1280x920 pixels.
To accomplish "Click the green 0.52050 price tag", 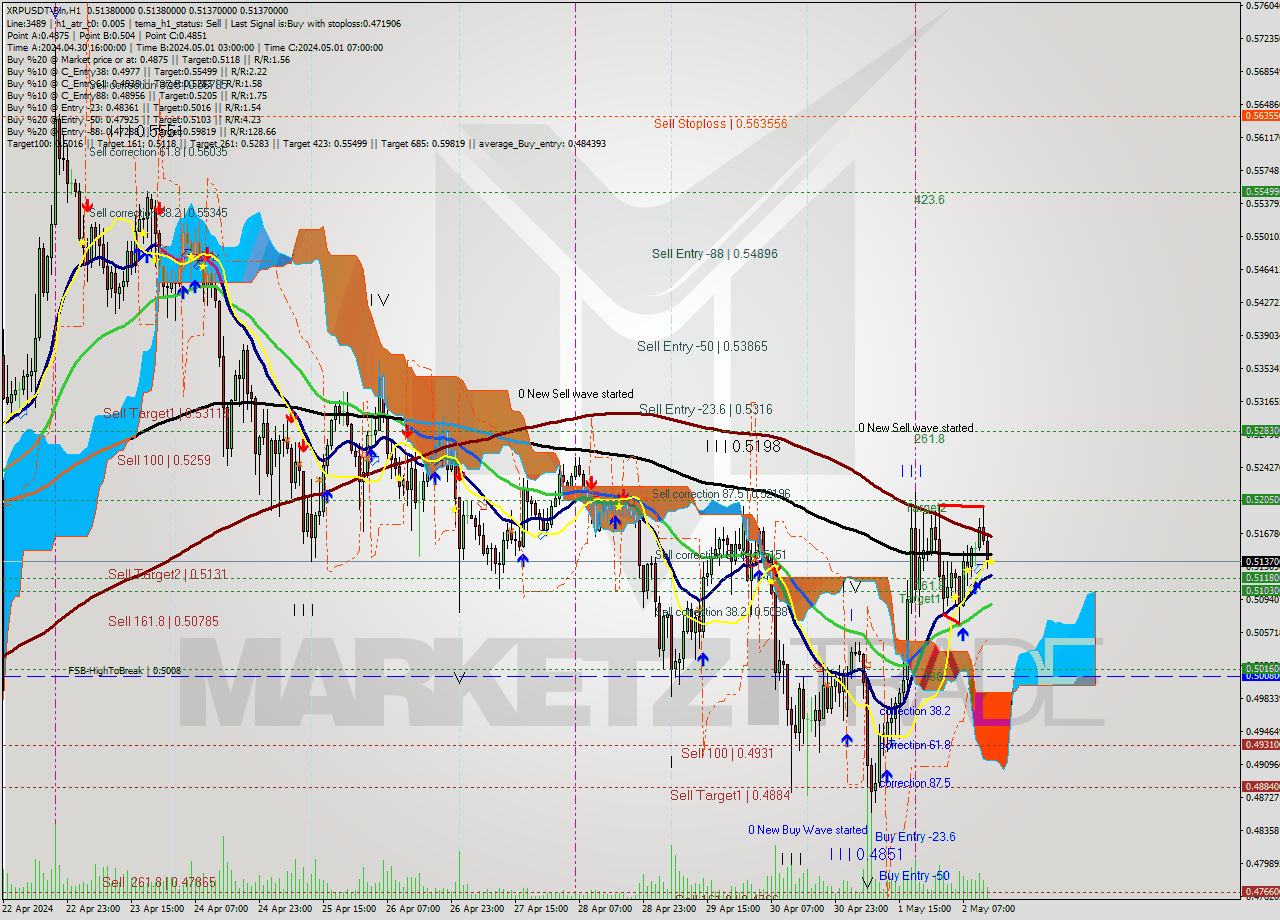I will coord(1261,499).
